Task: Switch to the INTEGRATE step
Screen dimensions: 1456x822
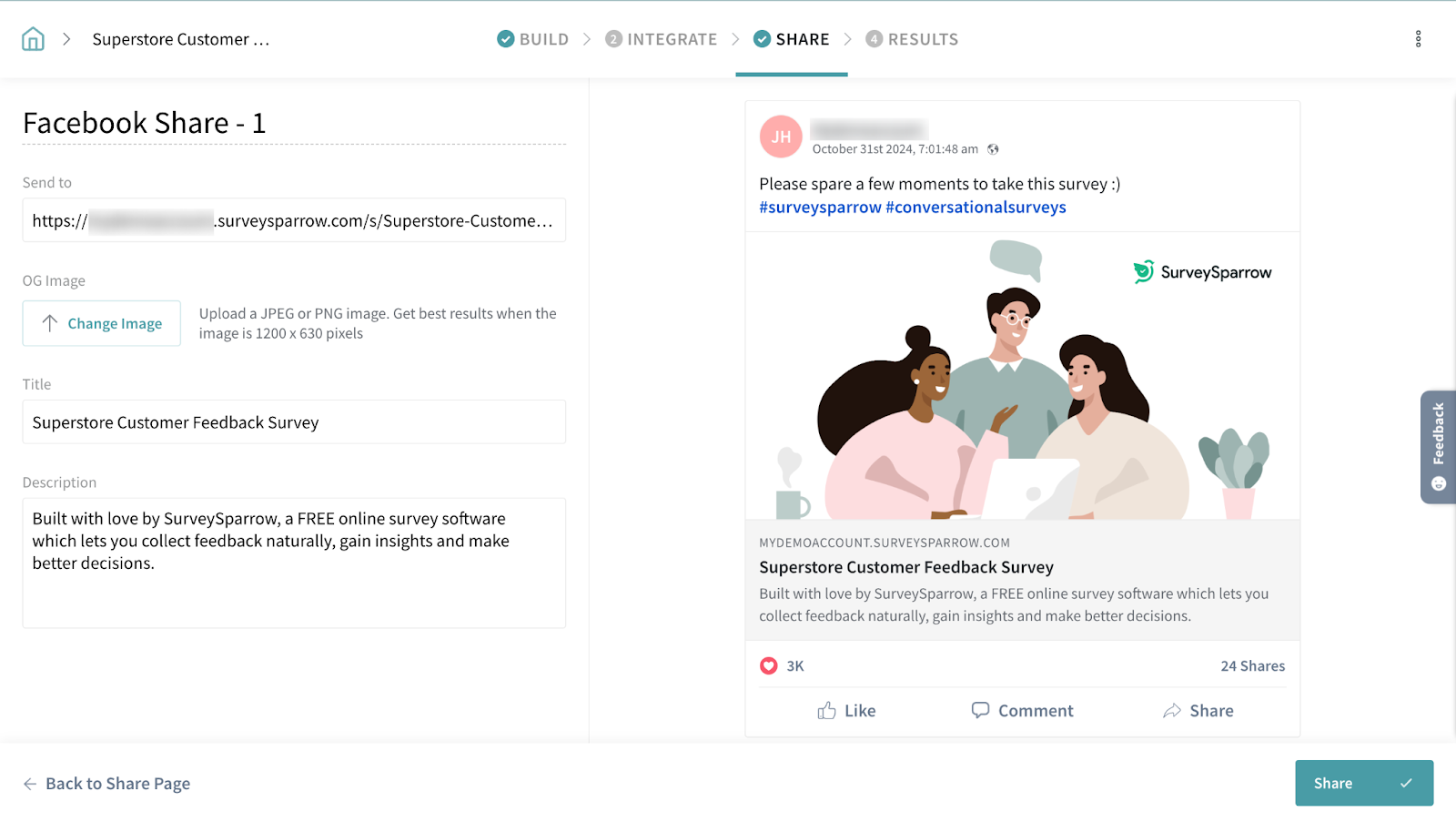Action: 662,39
